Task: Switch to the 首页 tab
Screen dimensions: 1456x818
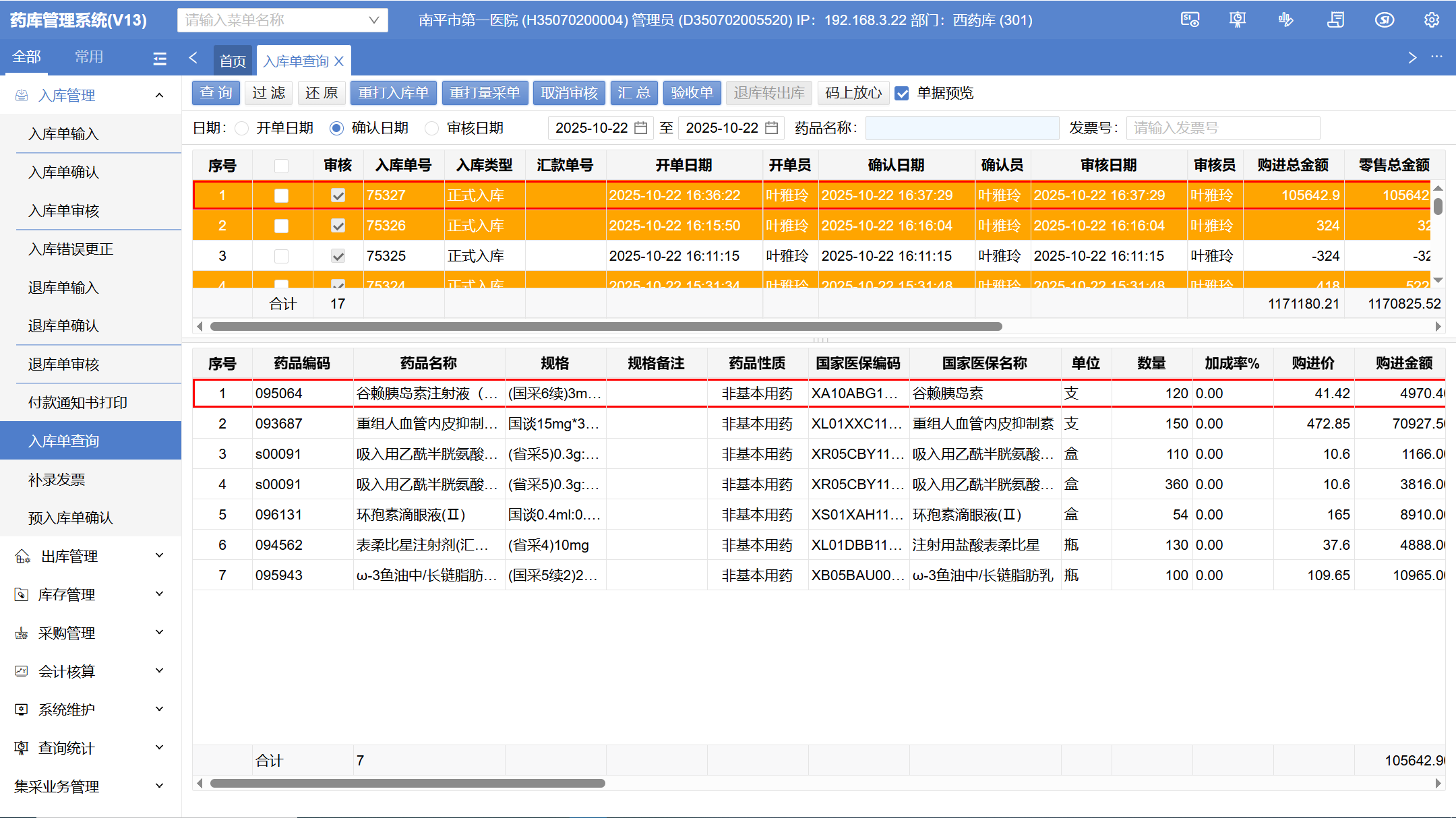Action: (x=233, y=61)
